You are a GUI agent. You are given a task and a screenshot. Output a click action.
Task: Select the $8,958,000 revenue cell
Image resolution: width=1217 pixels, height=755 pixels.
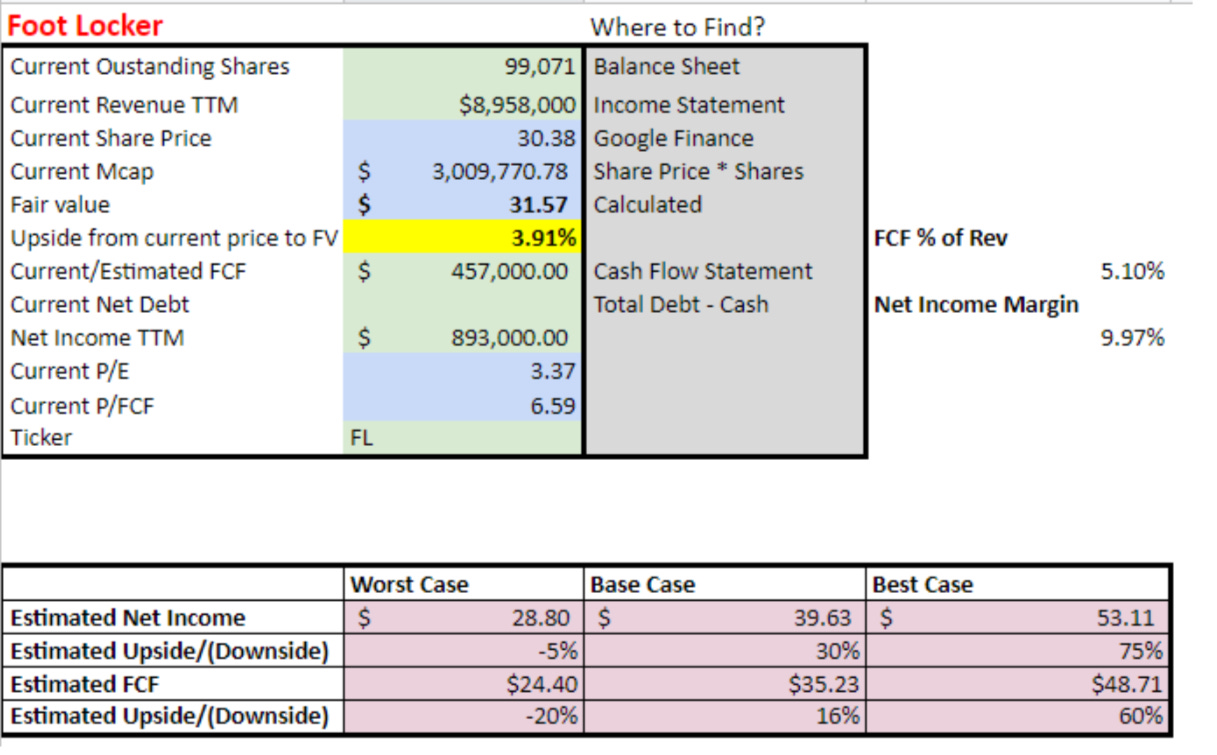pos(462,104)
